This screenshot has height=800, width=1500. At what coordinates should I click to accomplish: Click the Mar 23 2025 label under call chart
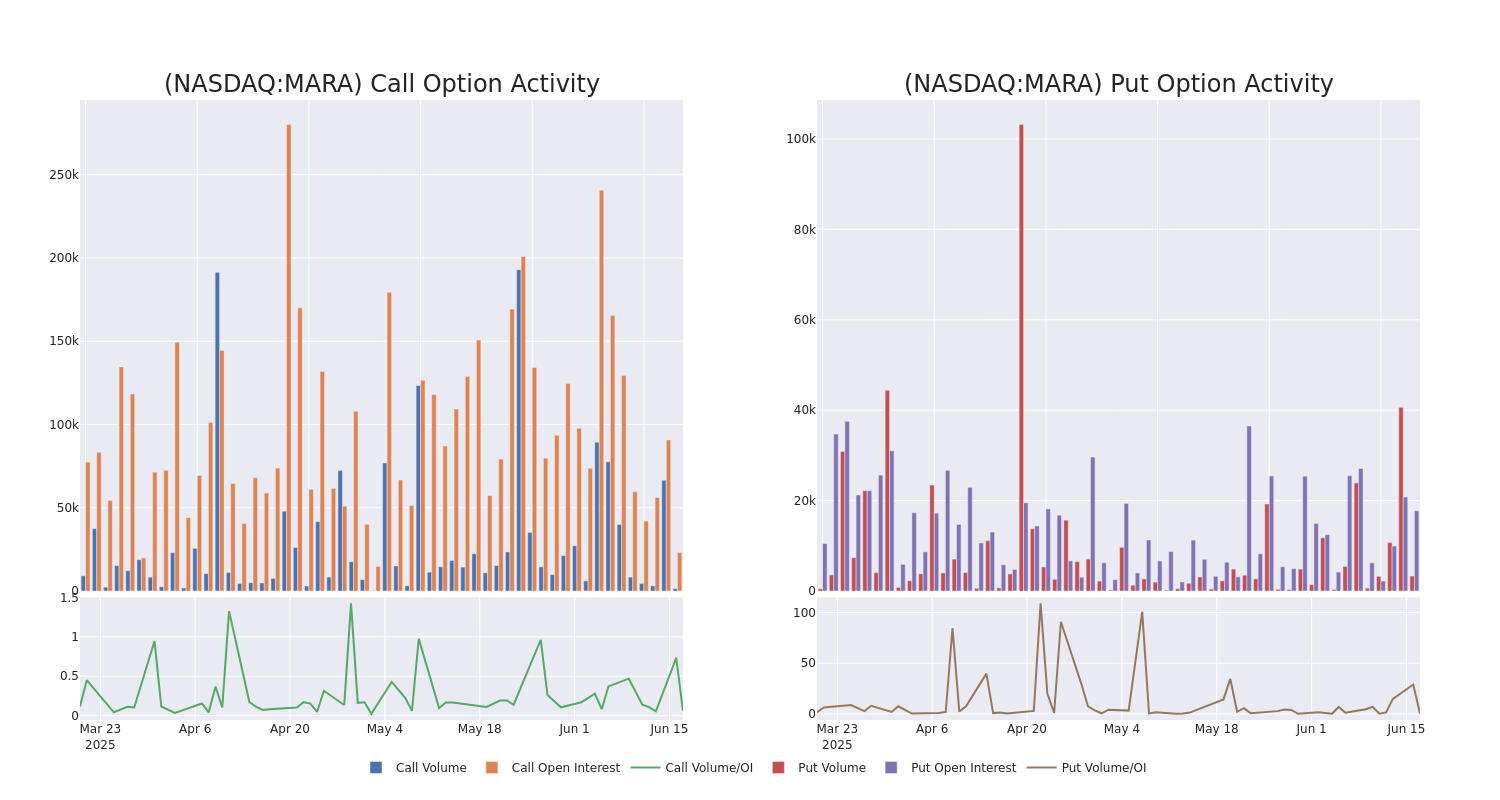[100, 737]
